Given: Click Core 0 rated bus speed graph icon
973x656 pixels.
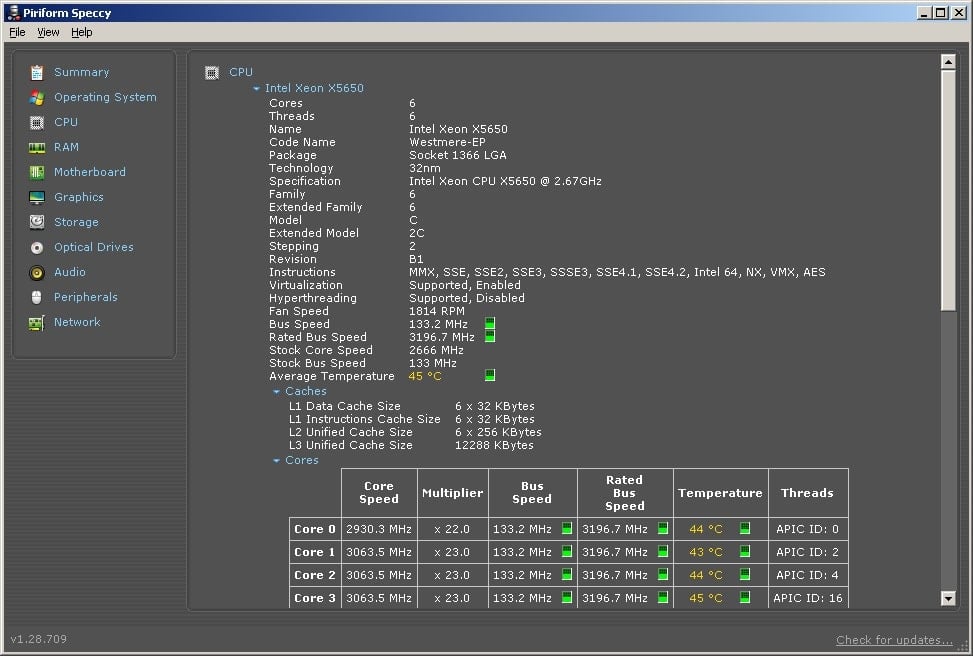Looking at the screenshot, I should click(663, 528).
